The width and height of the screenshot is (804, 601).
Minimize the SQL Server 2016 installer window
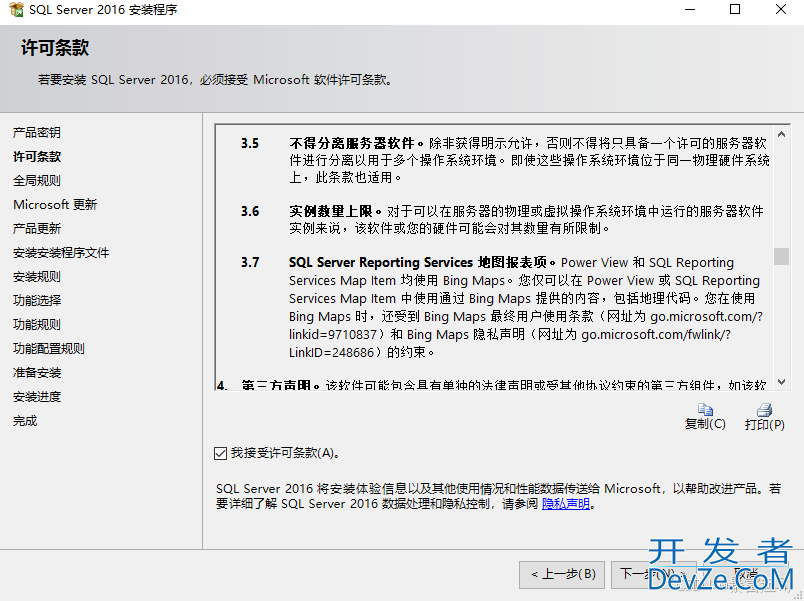(690, 9)
